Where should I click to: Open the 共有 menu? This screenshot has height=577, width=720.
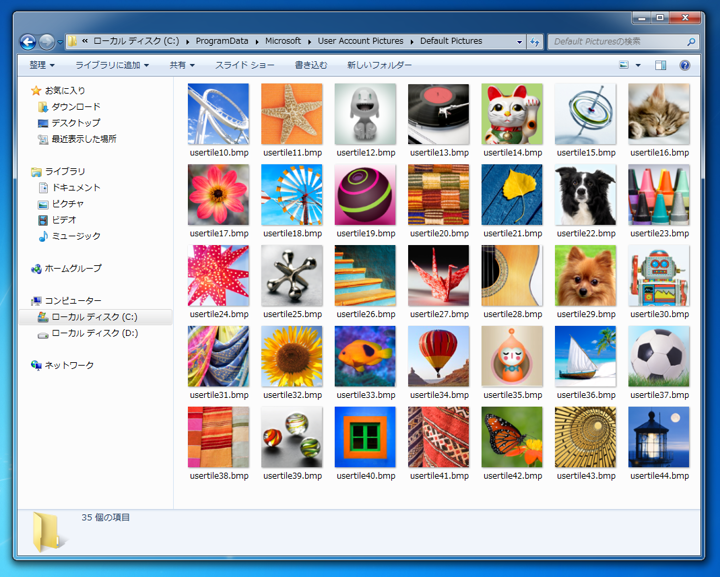pos(182,65)
